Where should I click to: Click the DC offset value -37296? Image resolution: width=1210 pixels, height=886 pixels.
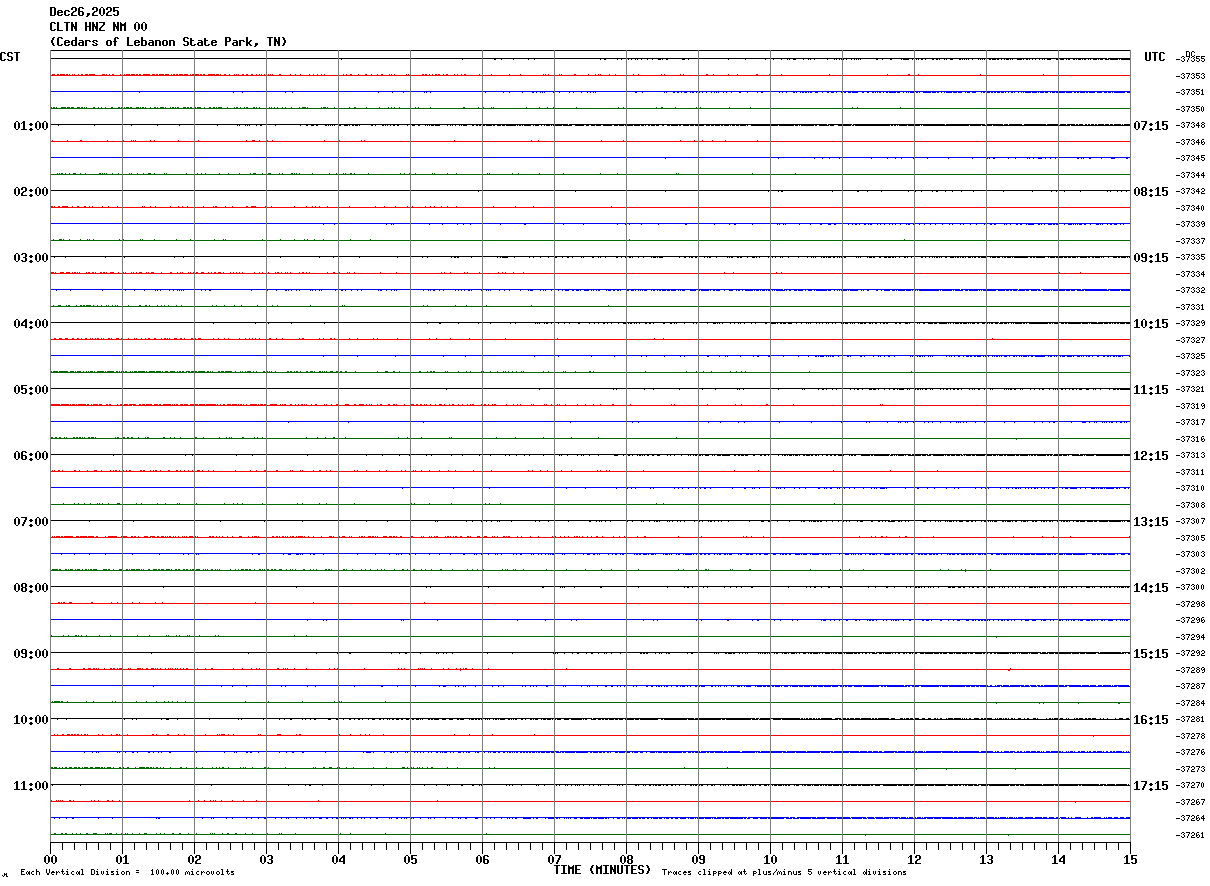[1190, 620]
